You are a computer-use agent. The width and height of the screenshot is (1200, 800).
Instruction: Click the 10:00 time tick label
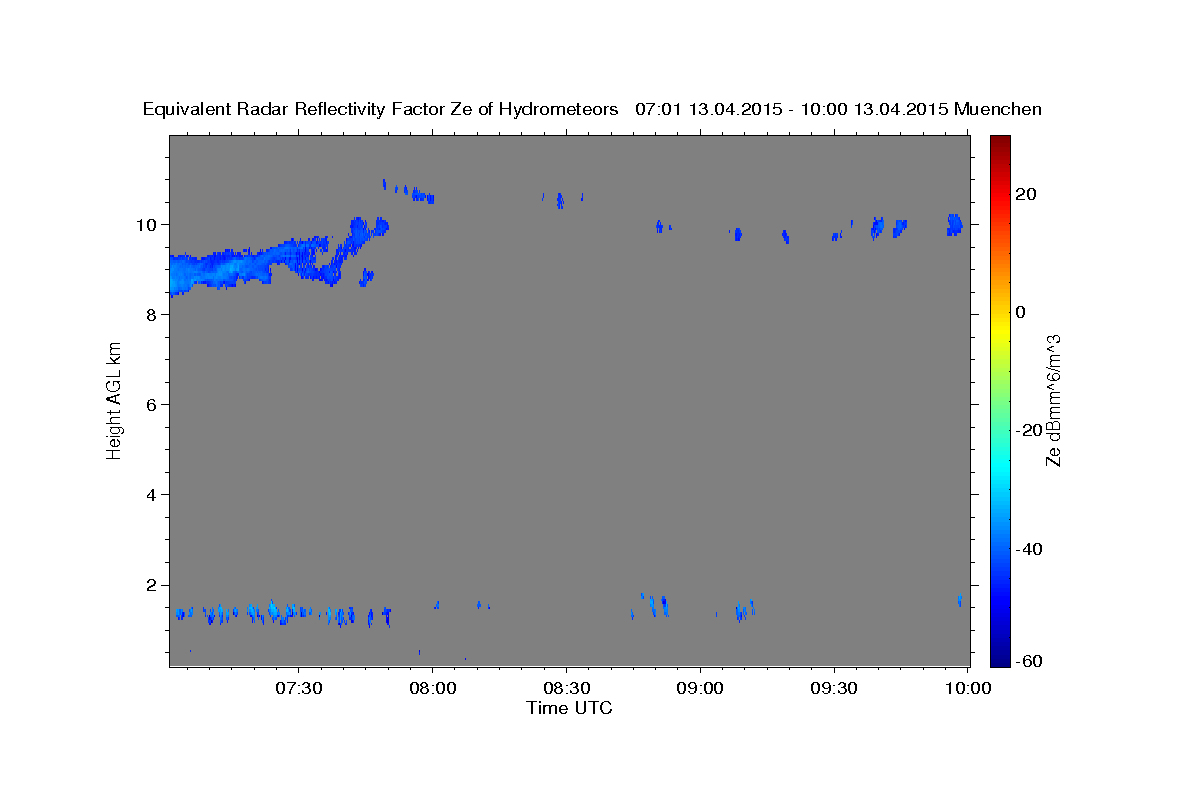tap(968, 688)
